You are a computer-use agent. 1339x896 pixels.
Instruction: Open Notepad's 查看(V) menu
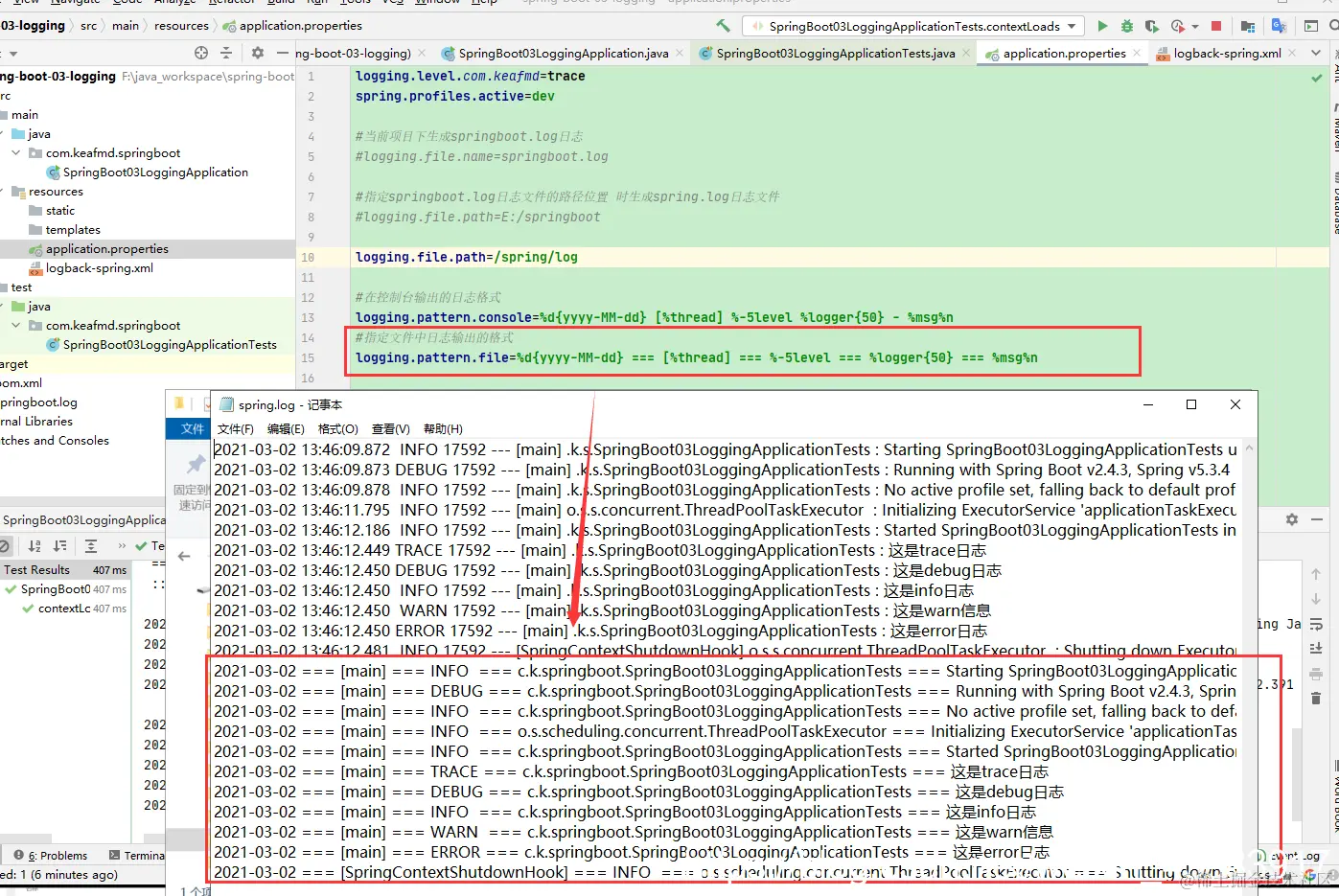coord(390,428)
